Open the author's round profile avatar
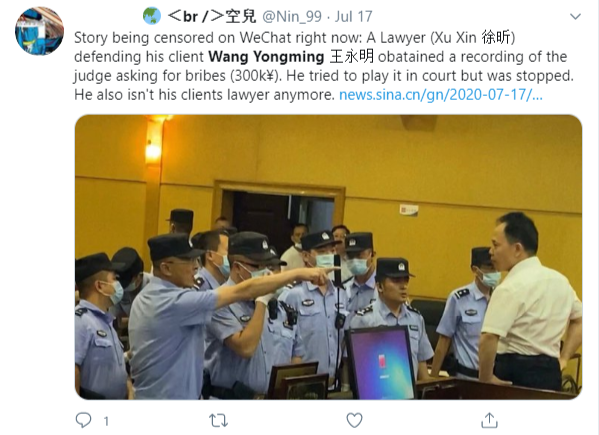Screen dimensions: 599x435 pyautogui.click(x=39, y=31)
